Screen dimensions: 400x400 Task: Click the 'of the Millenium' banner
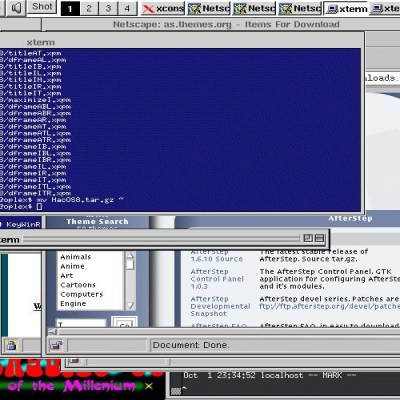pyautogui.click(x=72, y=386)
